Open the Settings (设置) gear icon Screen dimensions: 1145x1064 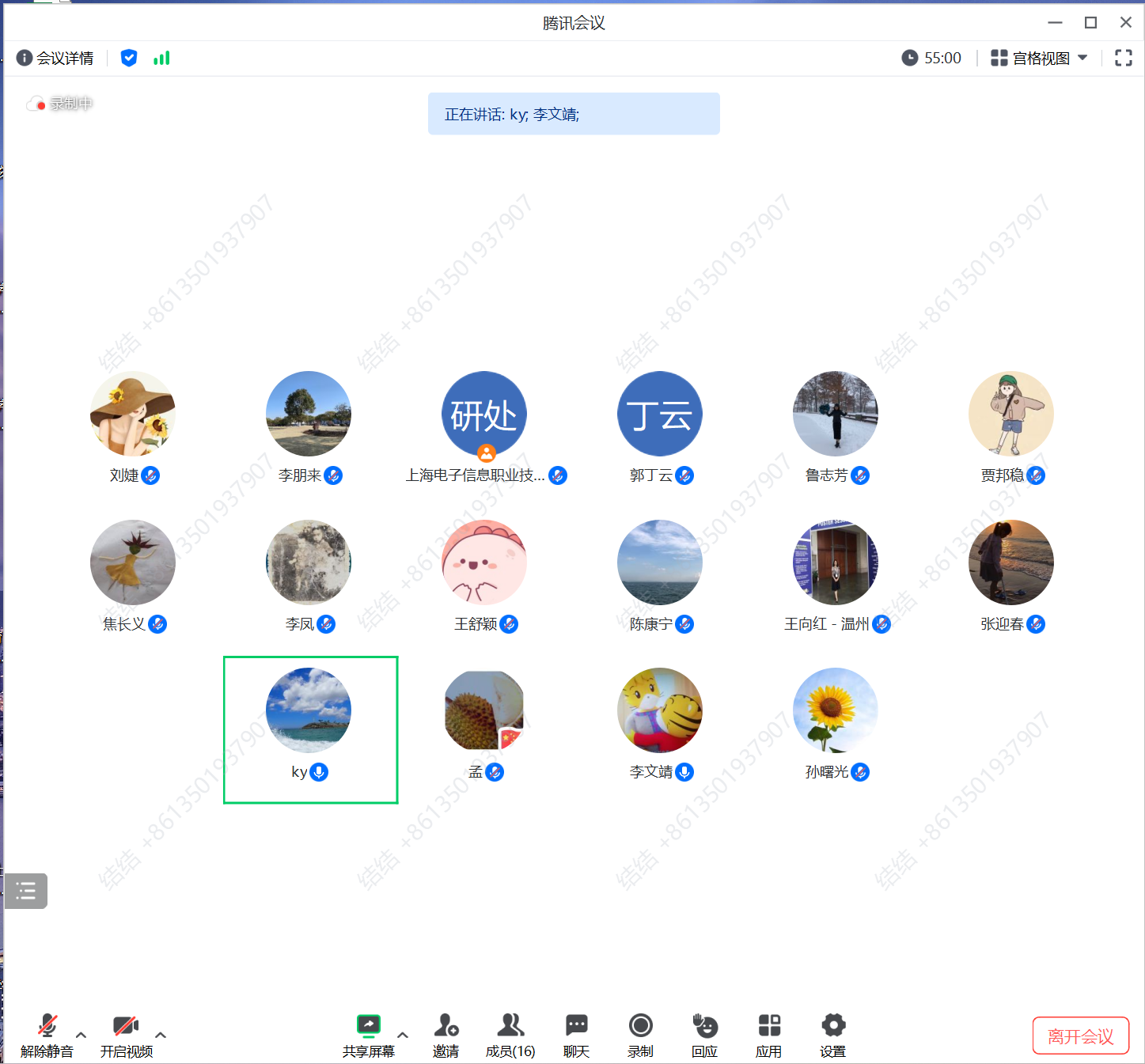pyautogui.click(x=832, y=1027)
